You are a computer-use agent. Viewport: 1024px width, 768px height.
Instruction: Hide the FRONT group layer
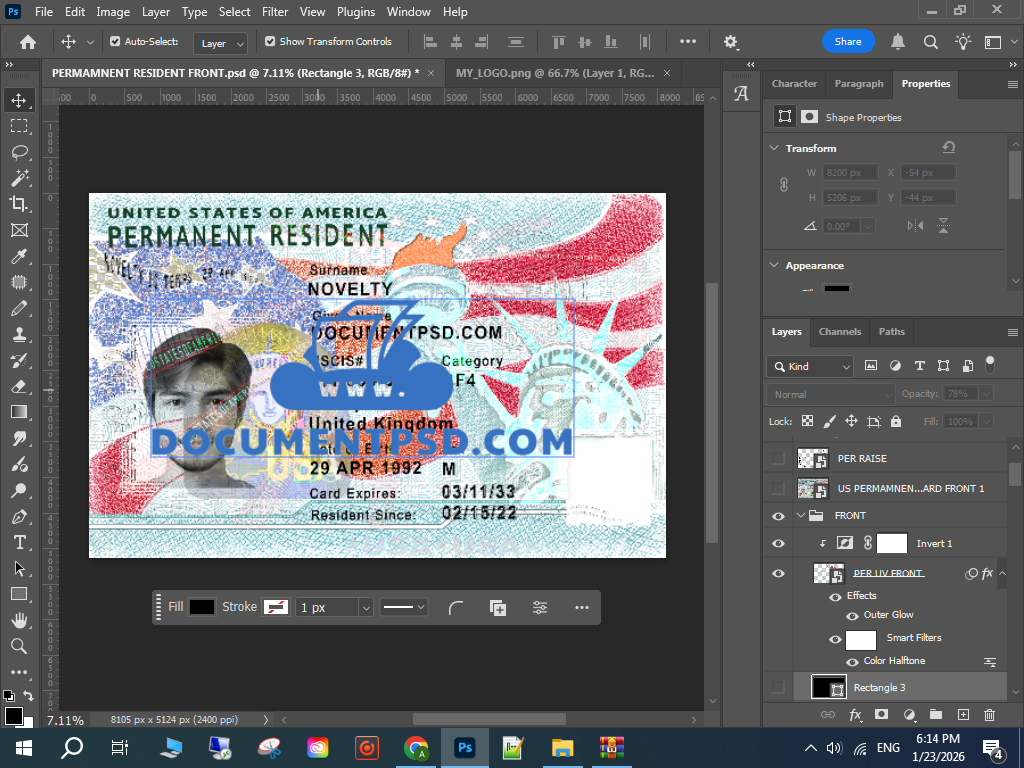coord(778,516)
